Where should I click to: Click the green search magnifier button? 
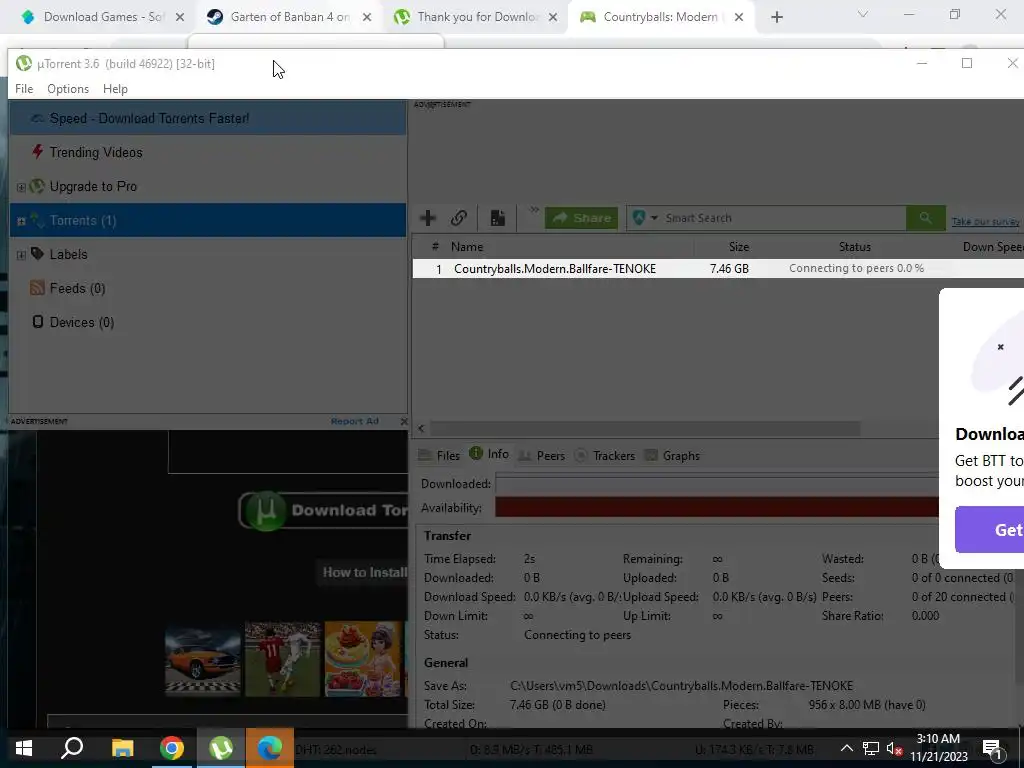pos(925,217)
